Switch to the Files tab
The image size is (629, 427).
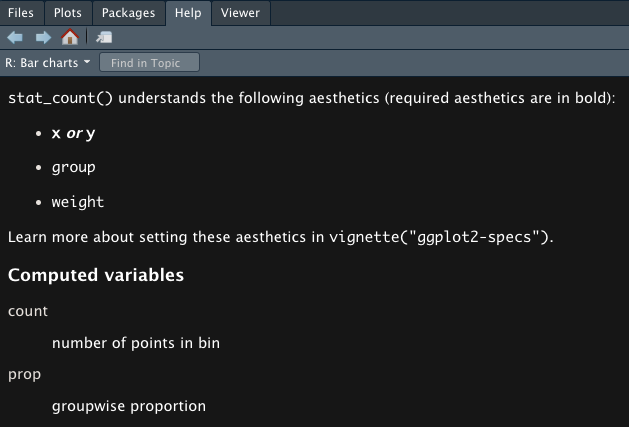tap(21, 13)
